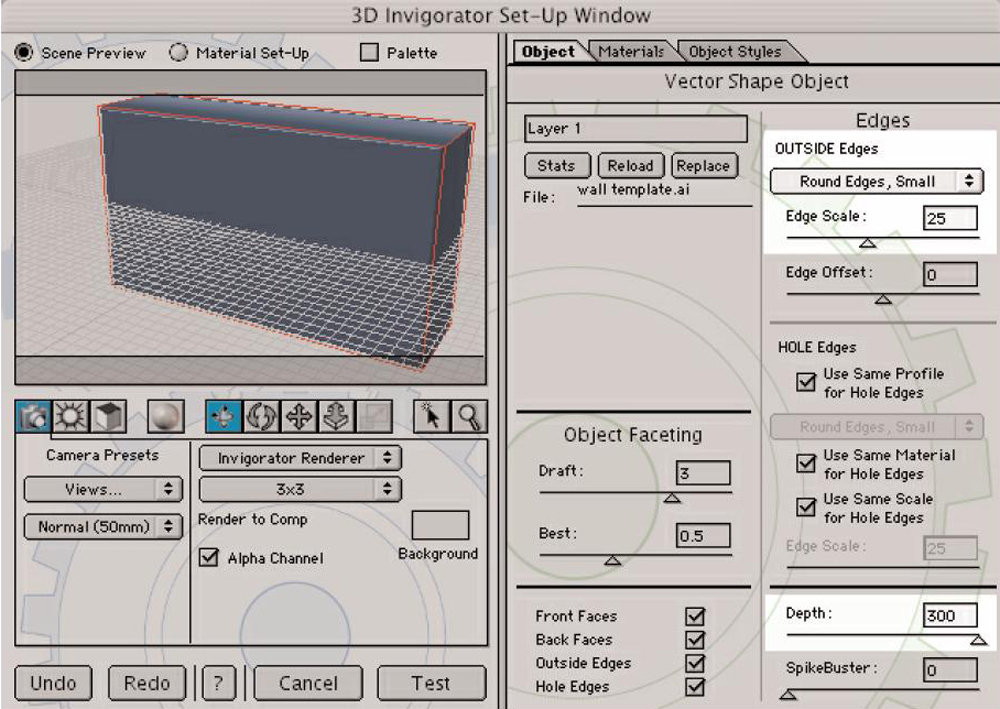Click the Background color swatch
This screenshot has height=709, width=1000.
click(440, 525)
